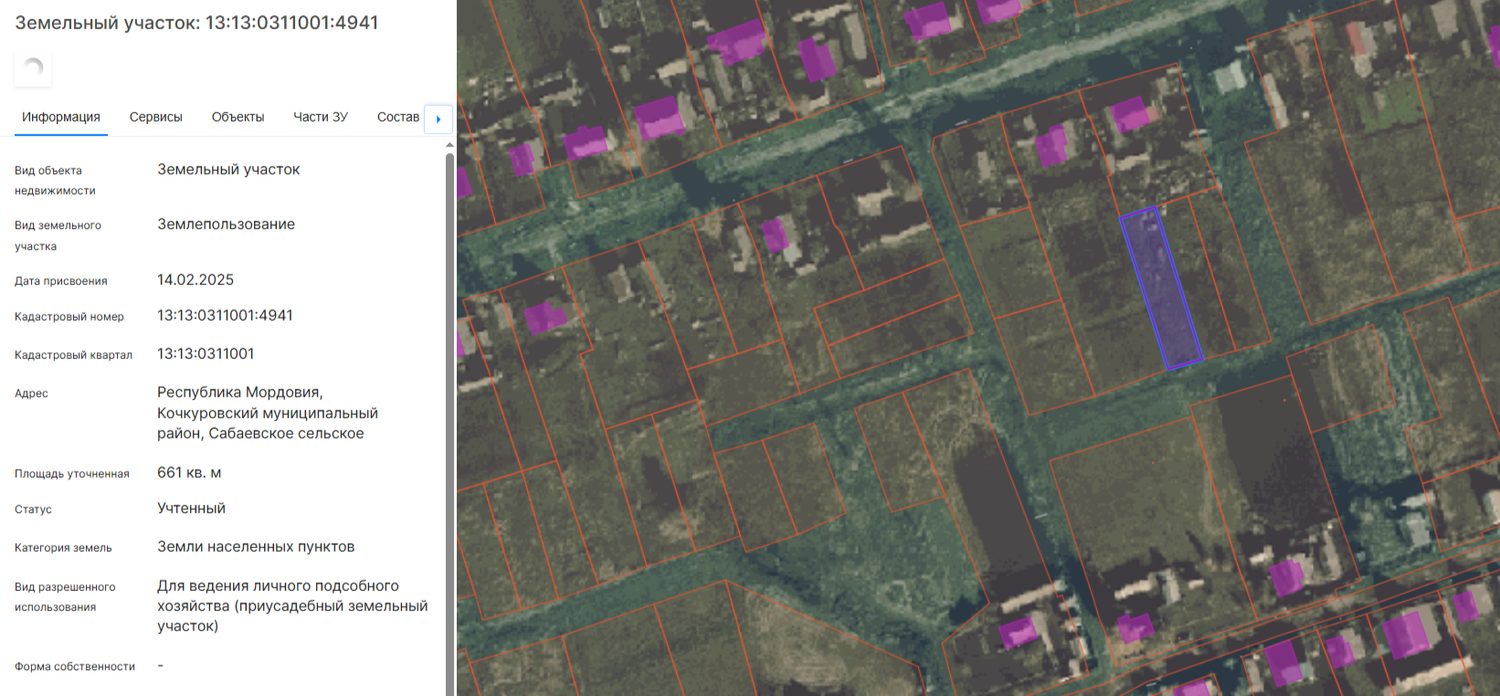Click the Вид разрешенного использования label
Viewport: 1500px width, 696px height.
tap(65, 597)
